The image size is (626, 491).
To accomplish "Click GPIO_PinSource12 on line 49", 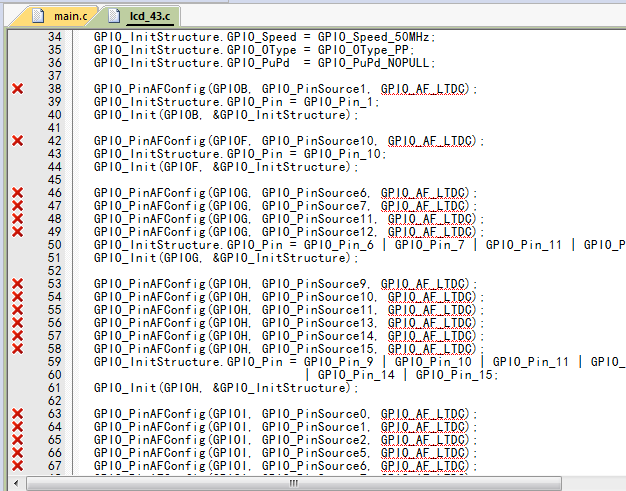I will (x=317, y=232).
